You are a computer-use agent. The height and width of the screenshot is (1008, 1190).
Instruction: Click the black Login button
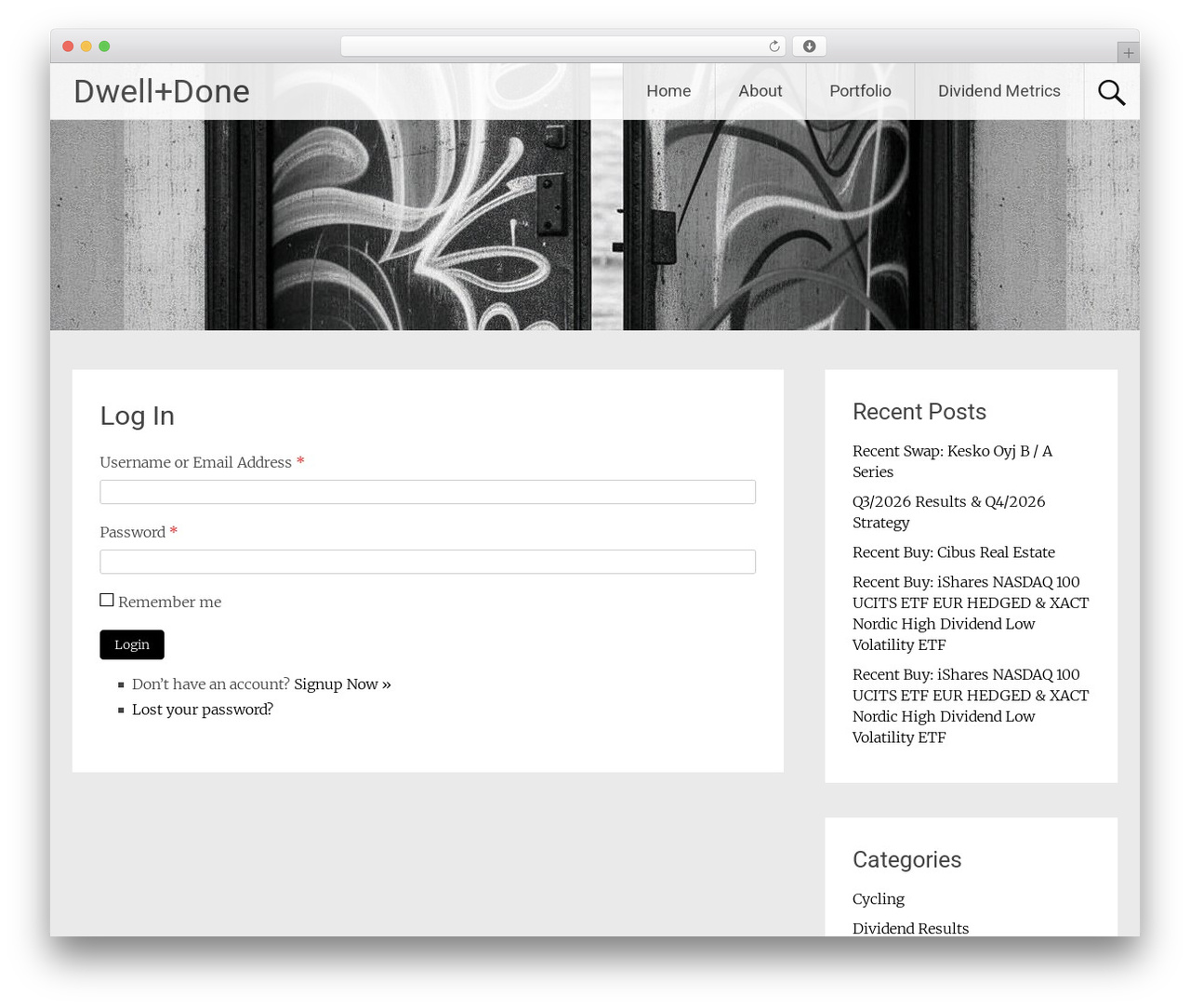point(132,644)
